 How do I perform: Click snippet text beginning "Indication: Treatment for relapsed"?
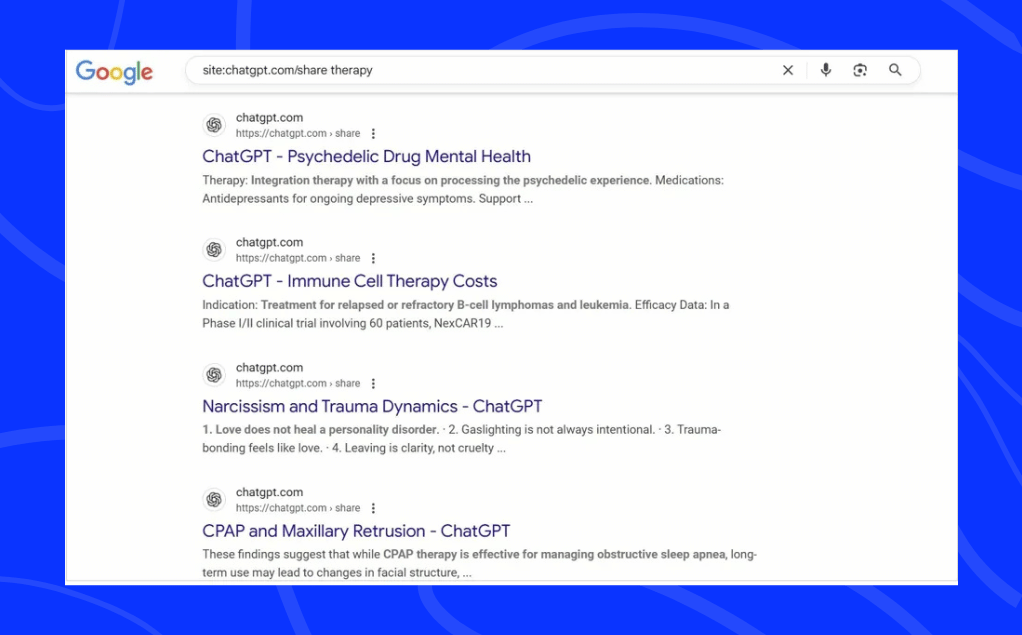[x=465, y=314]
